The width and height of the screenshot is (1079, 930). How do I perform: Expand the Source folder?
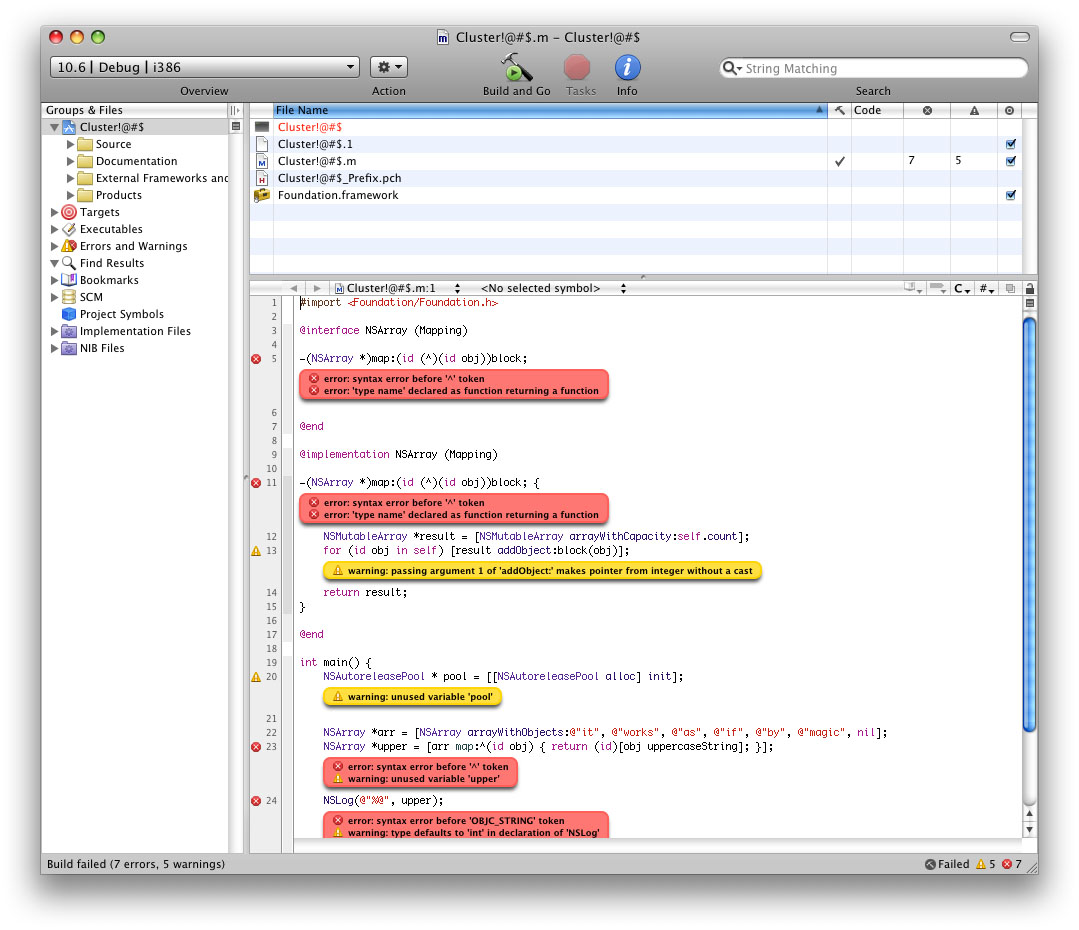tap(70, 145)
